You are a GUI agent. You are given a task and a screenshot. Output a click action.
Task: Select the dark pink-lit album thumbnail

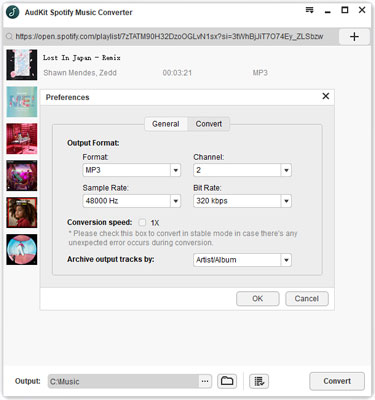coord(22,176)
